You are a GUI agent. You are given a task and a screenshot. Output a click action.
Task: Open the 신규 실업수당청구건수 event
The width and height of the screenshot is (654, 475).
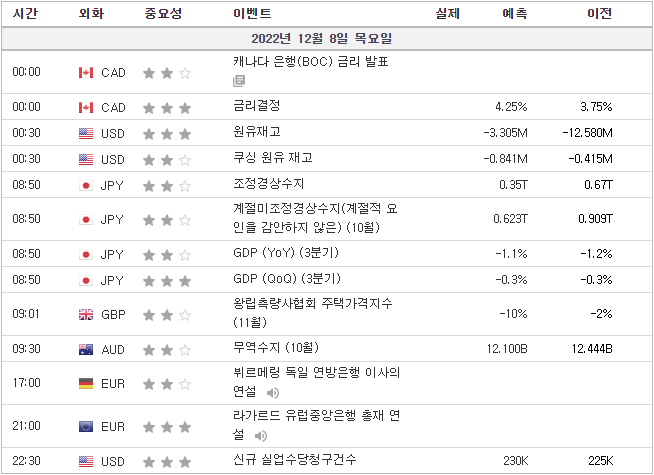pos(294,459)
